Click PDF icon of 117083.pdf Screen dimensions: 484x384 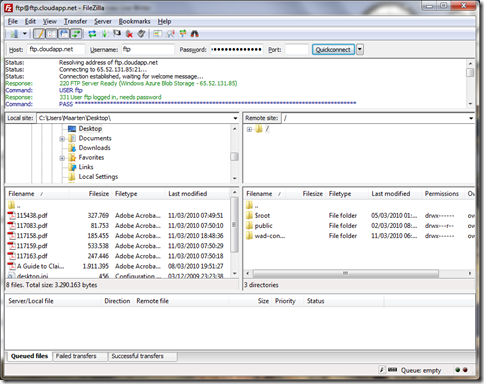coord(12,226)
